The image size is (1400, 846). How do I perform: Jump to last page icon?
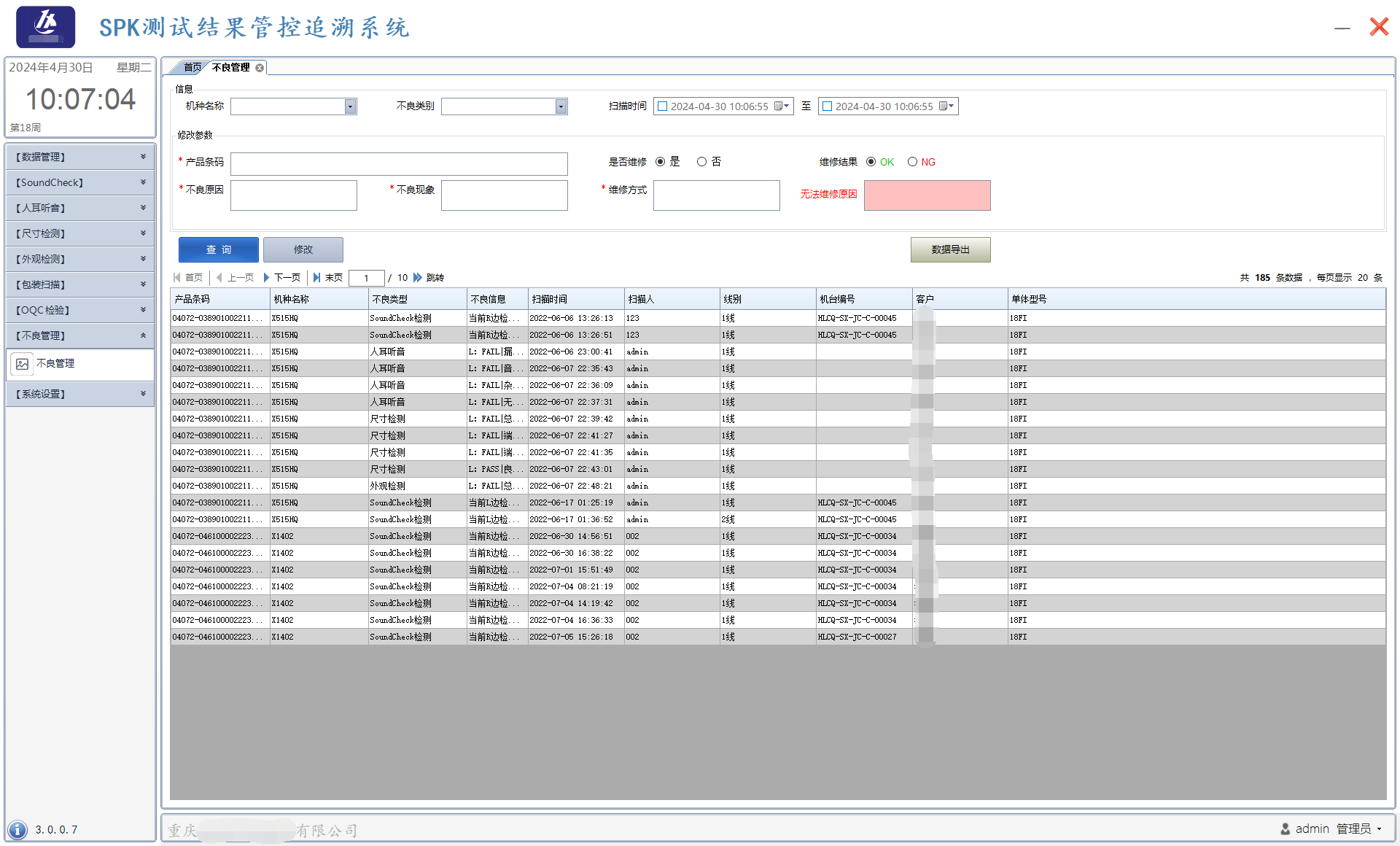coord(316,278)
